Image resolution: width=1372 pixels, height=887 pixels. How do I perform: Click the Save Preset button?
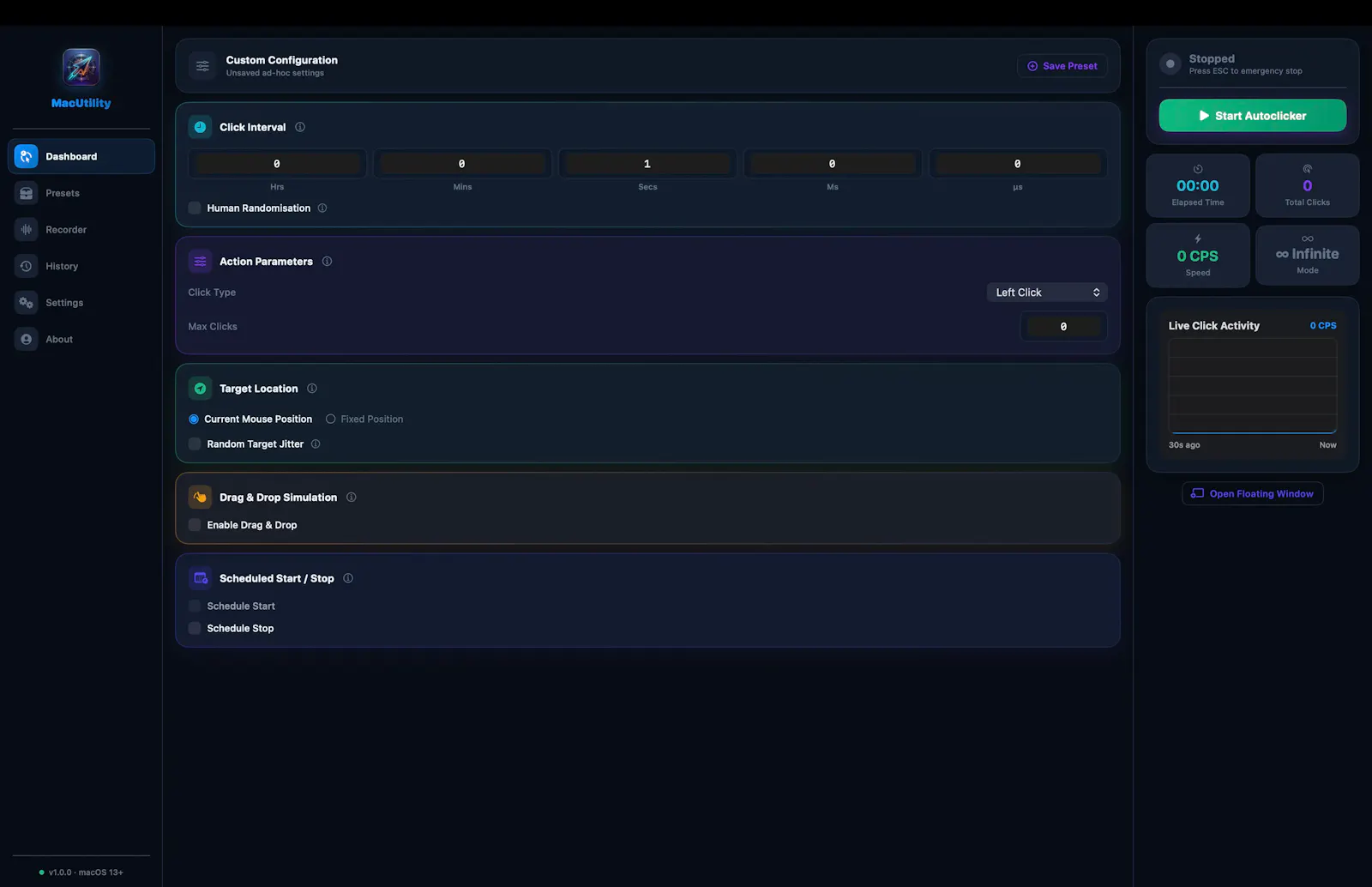[x=1062, y=66]
